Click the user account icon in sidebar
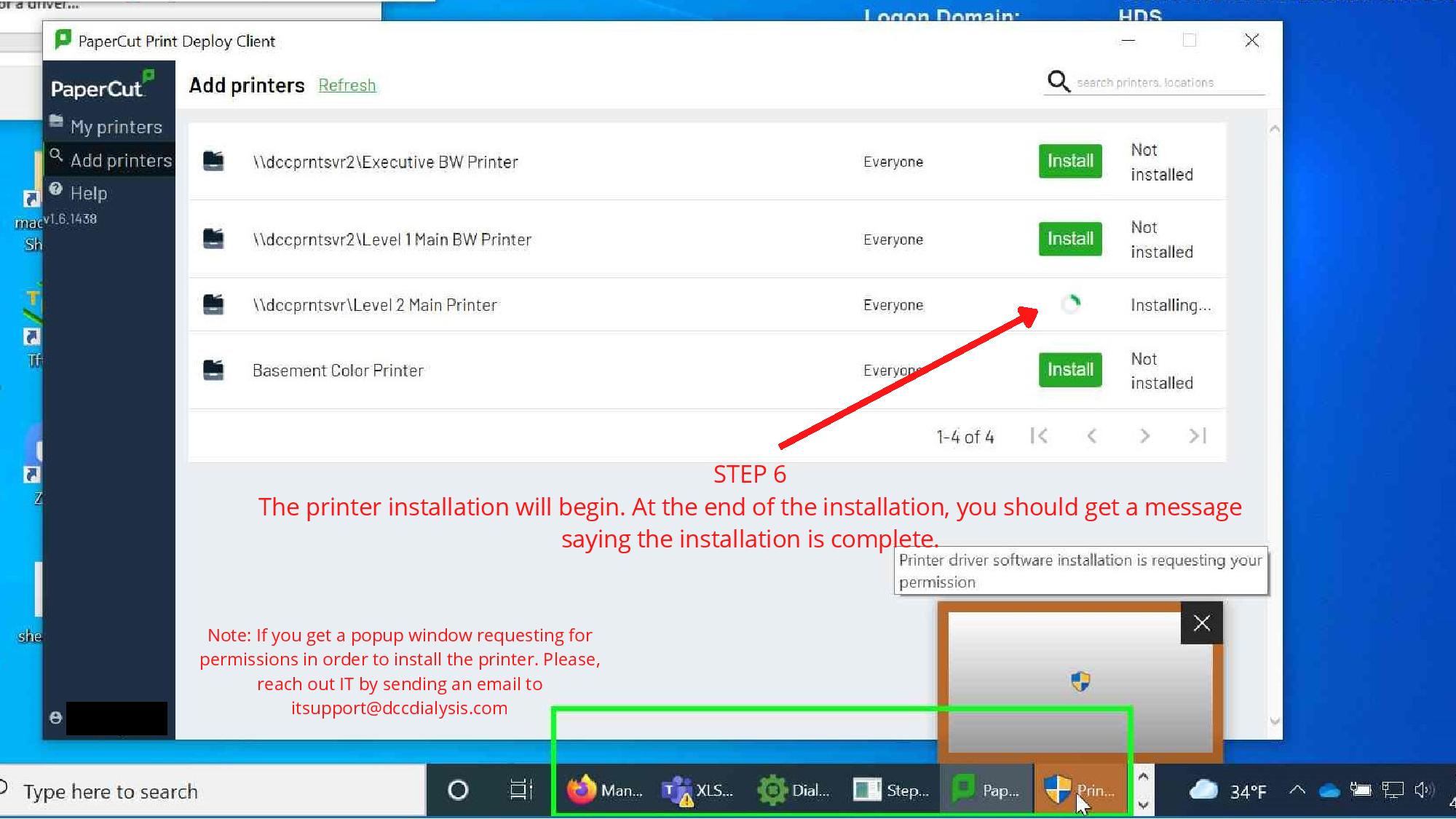Image resolution: width=1456 pixels, height=819 pixels. coord(55,718)
